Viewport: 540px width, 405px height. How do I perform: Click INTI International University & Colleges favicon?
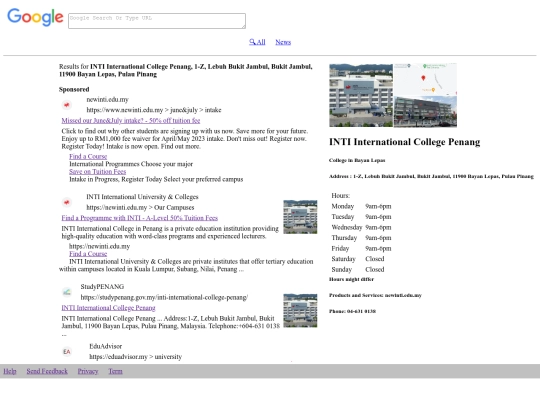tap(67, 202)
